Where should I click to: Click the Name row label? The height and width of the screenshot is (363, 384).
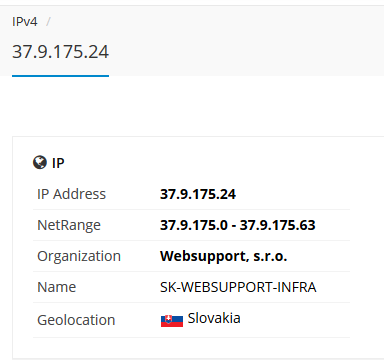pyautogui.click(x=57, y=287)
